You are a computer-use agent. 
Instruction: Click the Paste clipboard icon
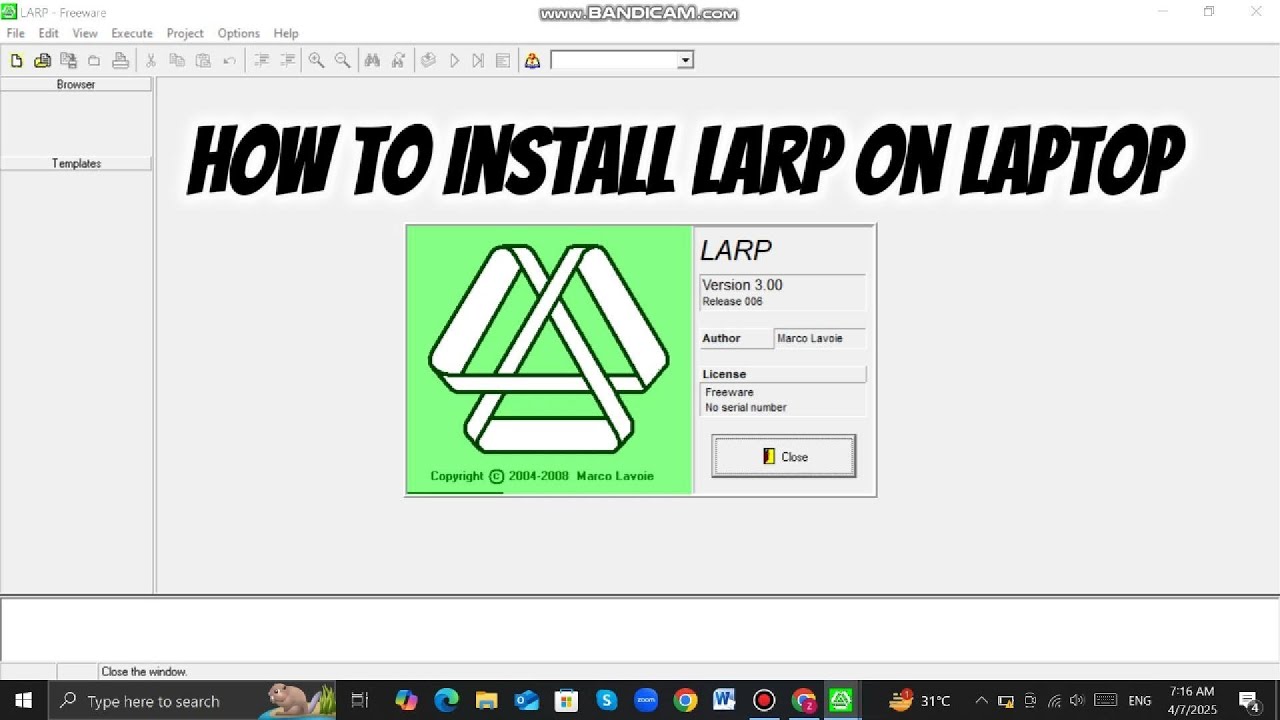[203, 61]
